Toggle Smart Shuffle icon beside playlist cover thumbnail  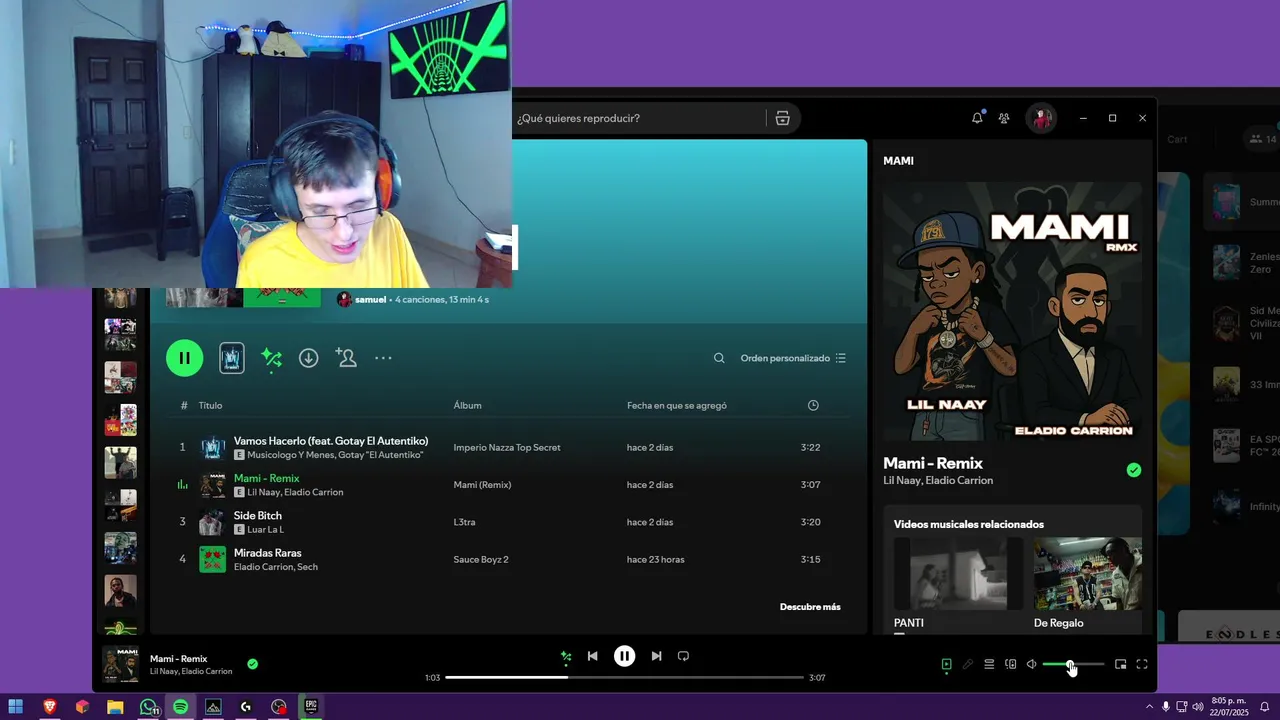(x=271, y=358)
